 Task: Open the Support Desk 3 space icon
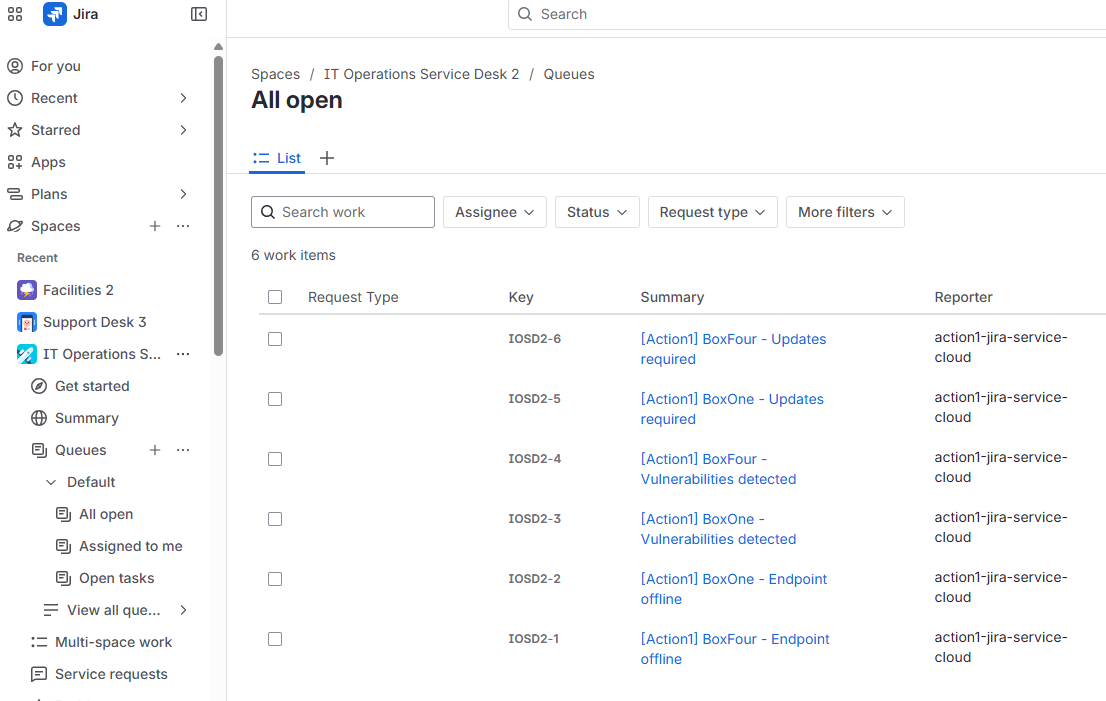27,321
